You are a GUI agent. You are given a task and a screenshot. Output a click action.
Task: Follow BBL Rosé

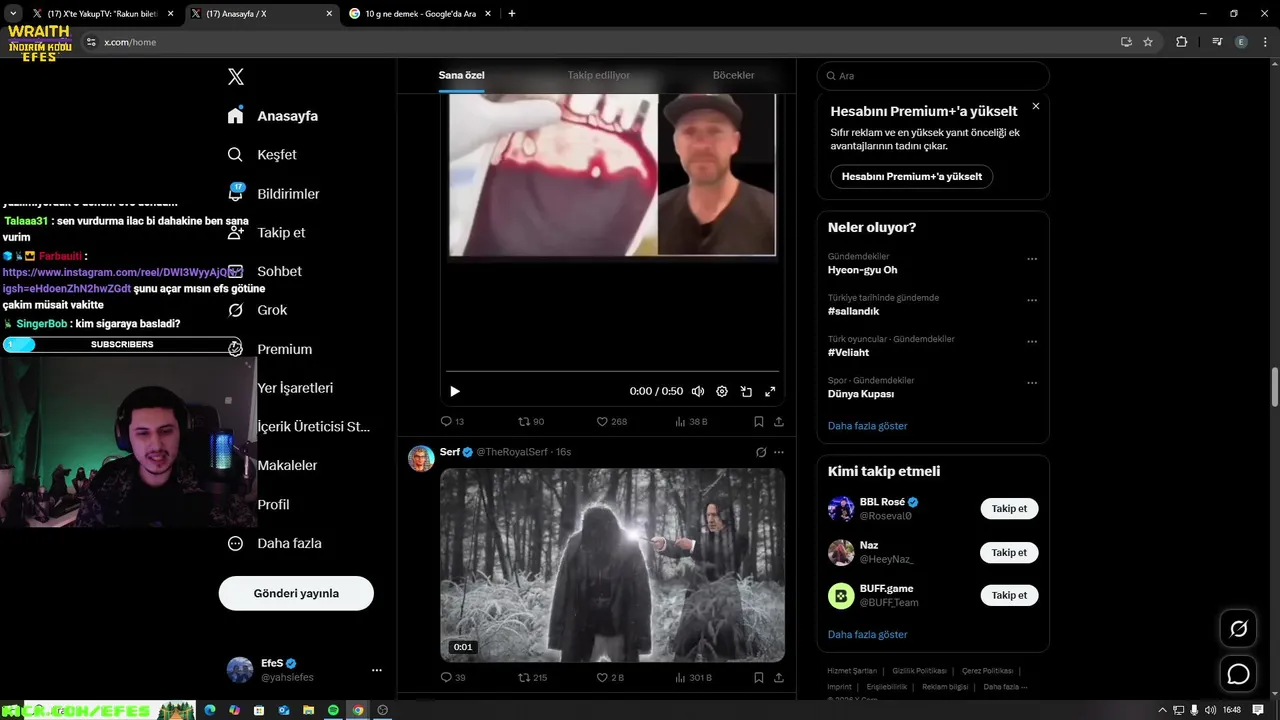point(1009,509)
